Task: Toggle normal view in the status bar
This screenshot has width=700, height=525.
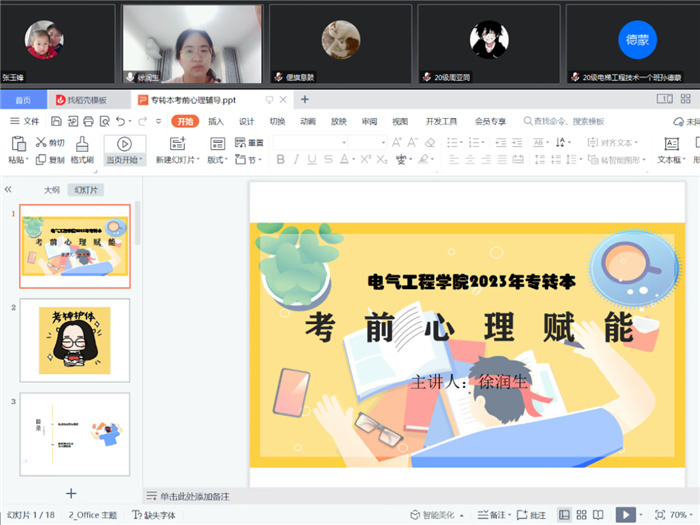Action: pyautogui.click(x=565, y=514)
